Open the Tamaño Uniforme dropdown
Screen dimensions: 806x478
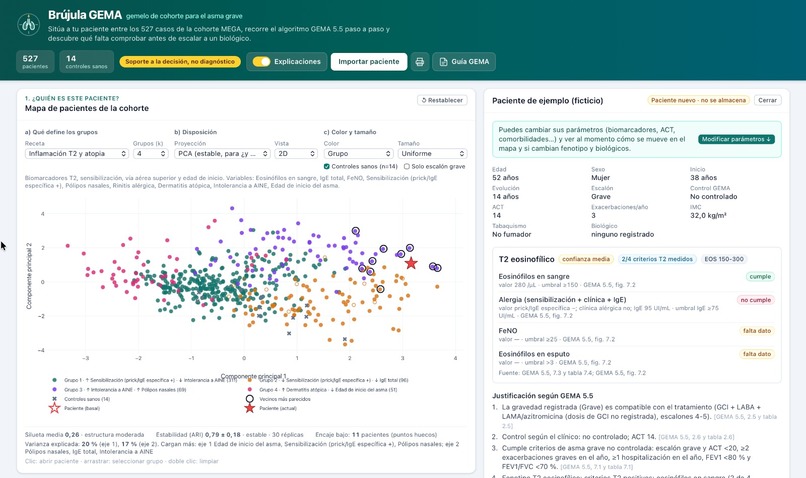coord(432,154)
